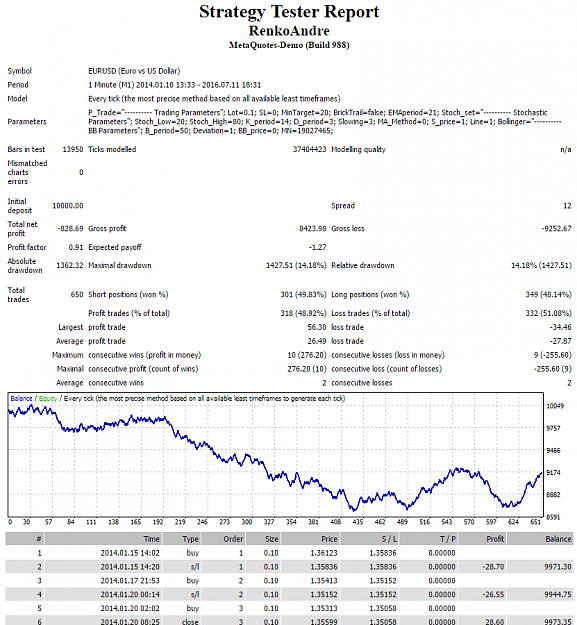
Task: Select the Maximal drawdown value "1427.51 (14.18%)"
Action: tap(296, 265)
